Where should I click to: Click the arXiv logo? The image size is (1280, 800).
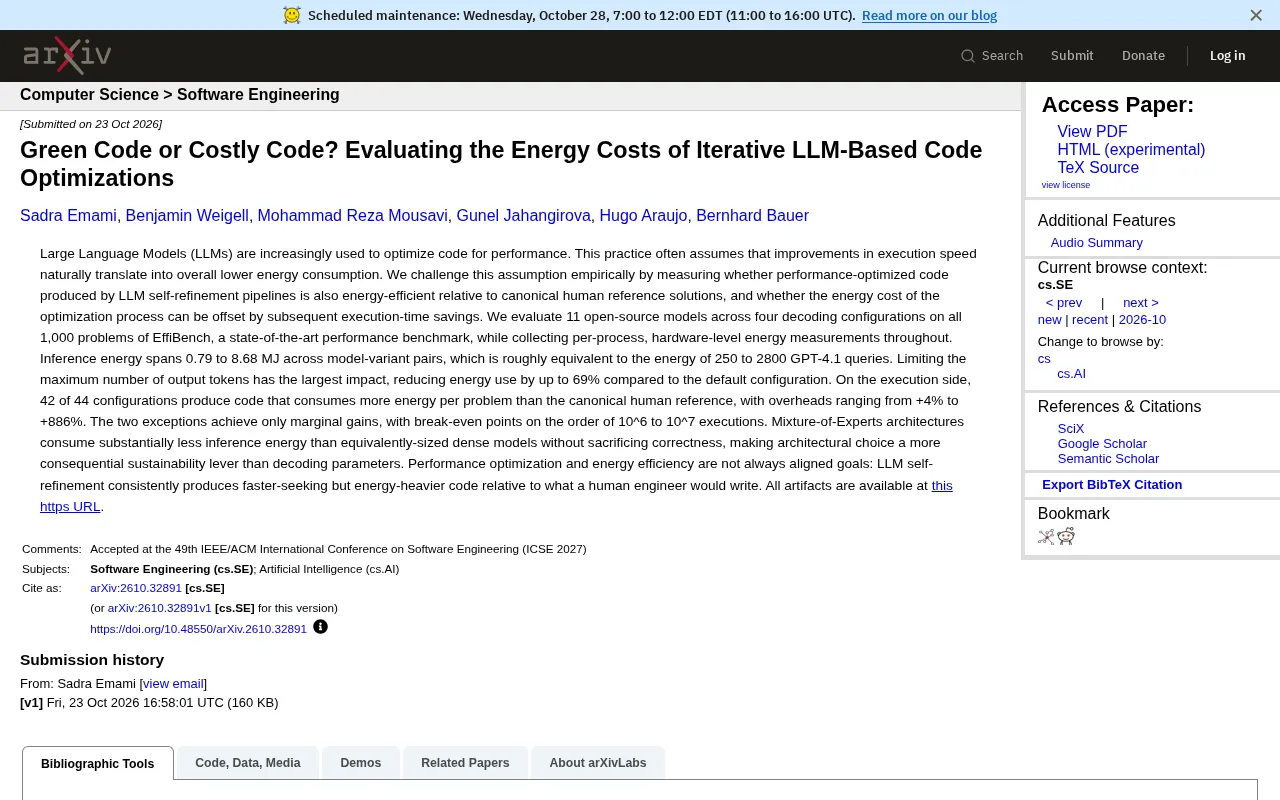coord(67,55)
